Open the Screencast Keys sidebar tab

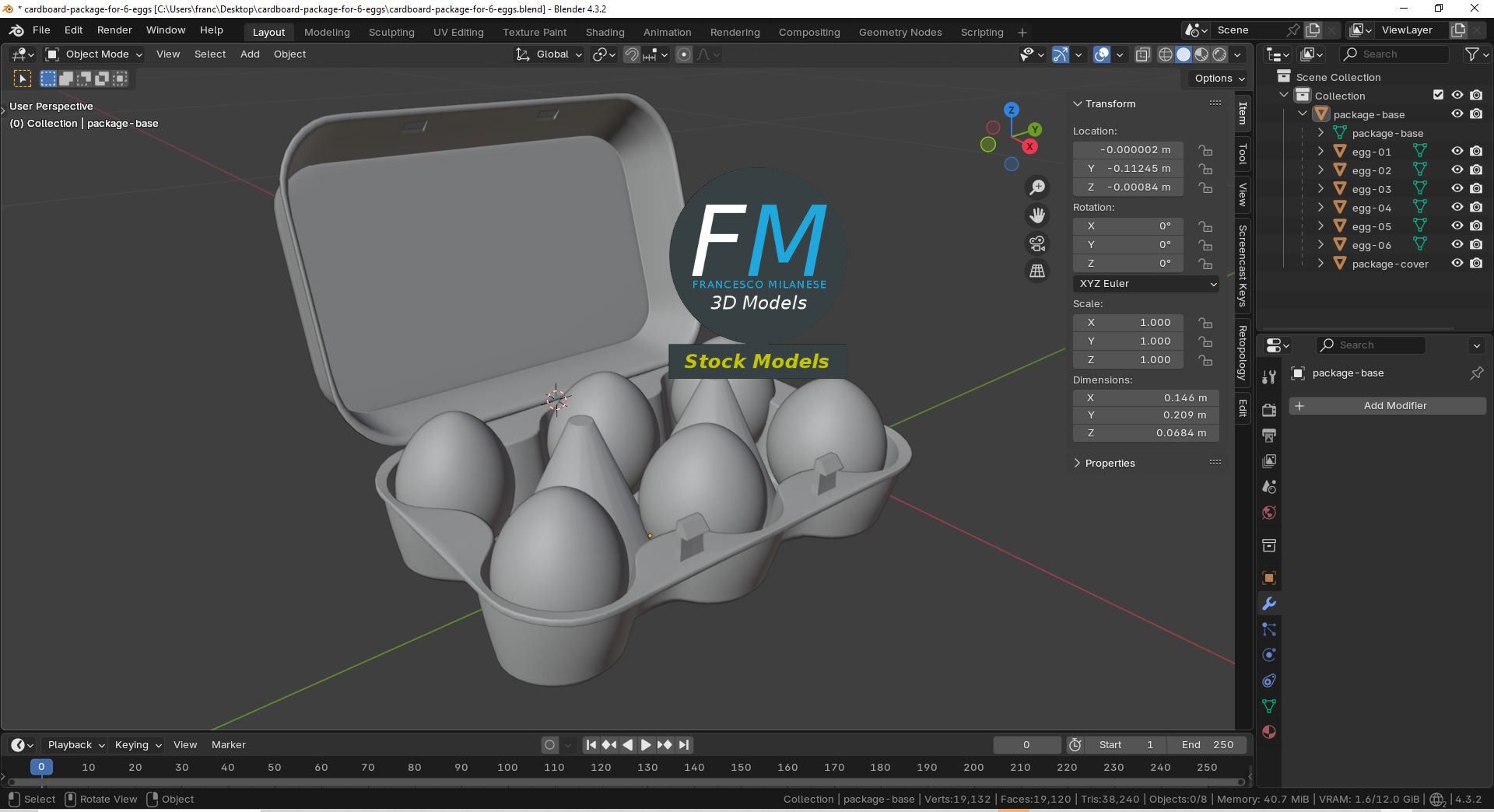click(1243, 265)
